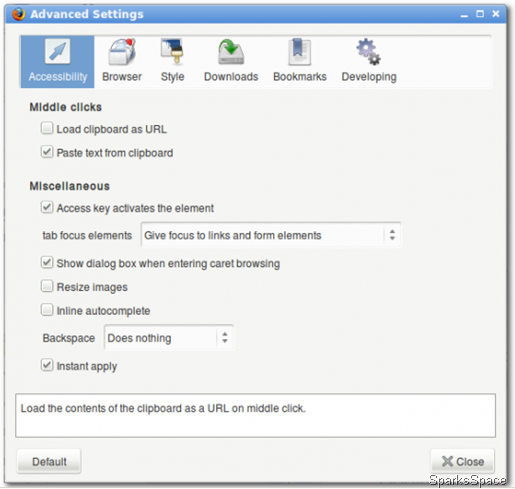The image size is (515, 489).
Task: Click the Firefox logo in title bar
Action: (19, 14)
